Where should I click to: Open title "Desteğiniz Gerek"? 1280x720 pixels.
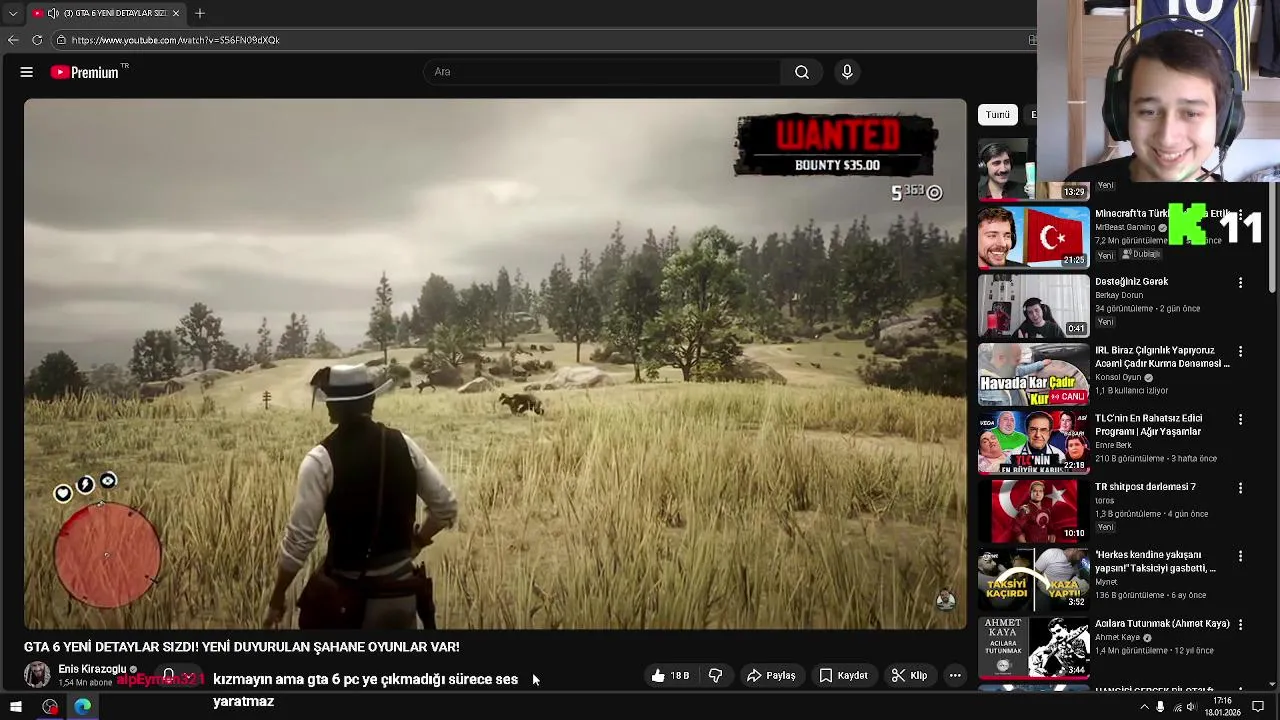coord(1131,282)
